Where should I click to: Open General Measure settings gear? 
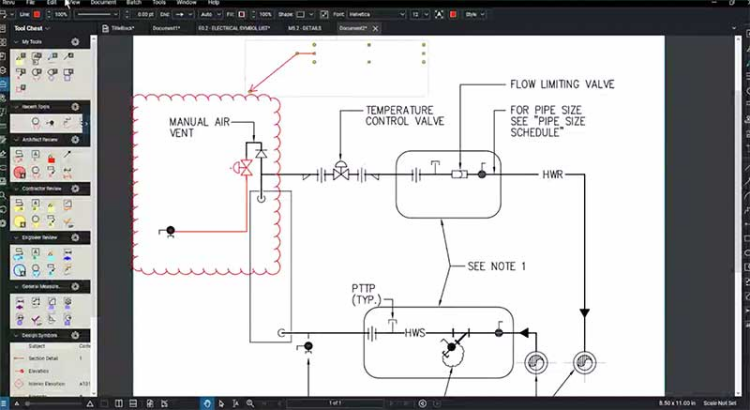[75, 287]
